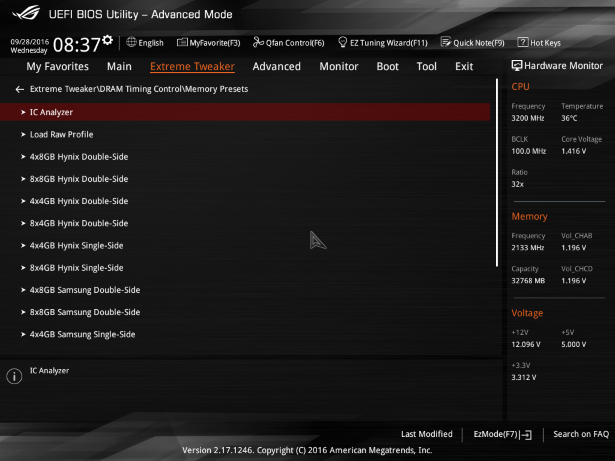
Task: Expand 8x4GB Hynix Double-Side chevron
Action: coord(23,223)
